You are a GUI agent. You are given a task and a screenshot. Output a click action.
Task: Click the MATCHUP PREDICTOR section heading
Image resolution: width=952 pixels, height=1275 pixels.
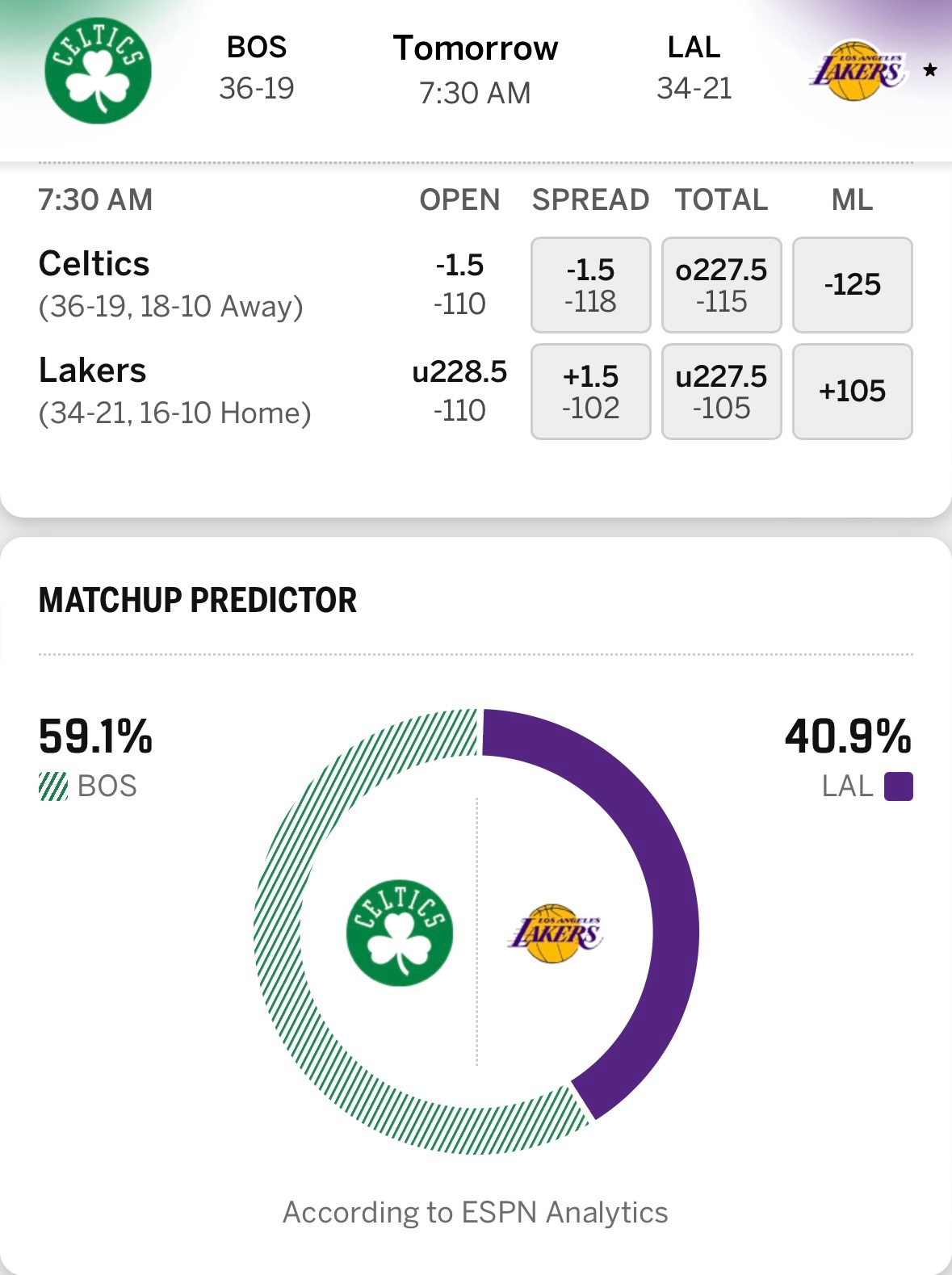[197, 599]
